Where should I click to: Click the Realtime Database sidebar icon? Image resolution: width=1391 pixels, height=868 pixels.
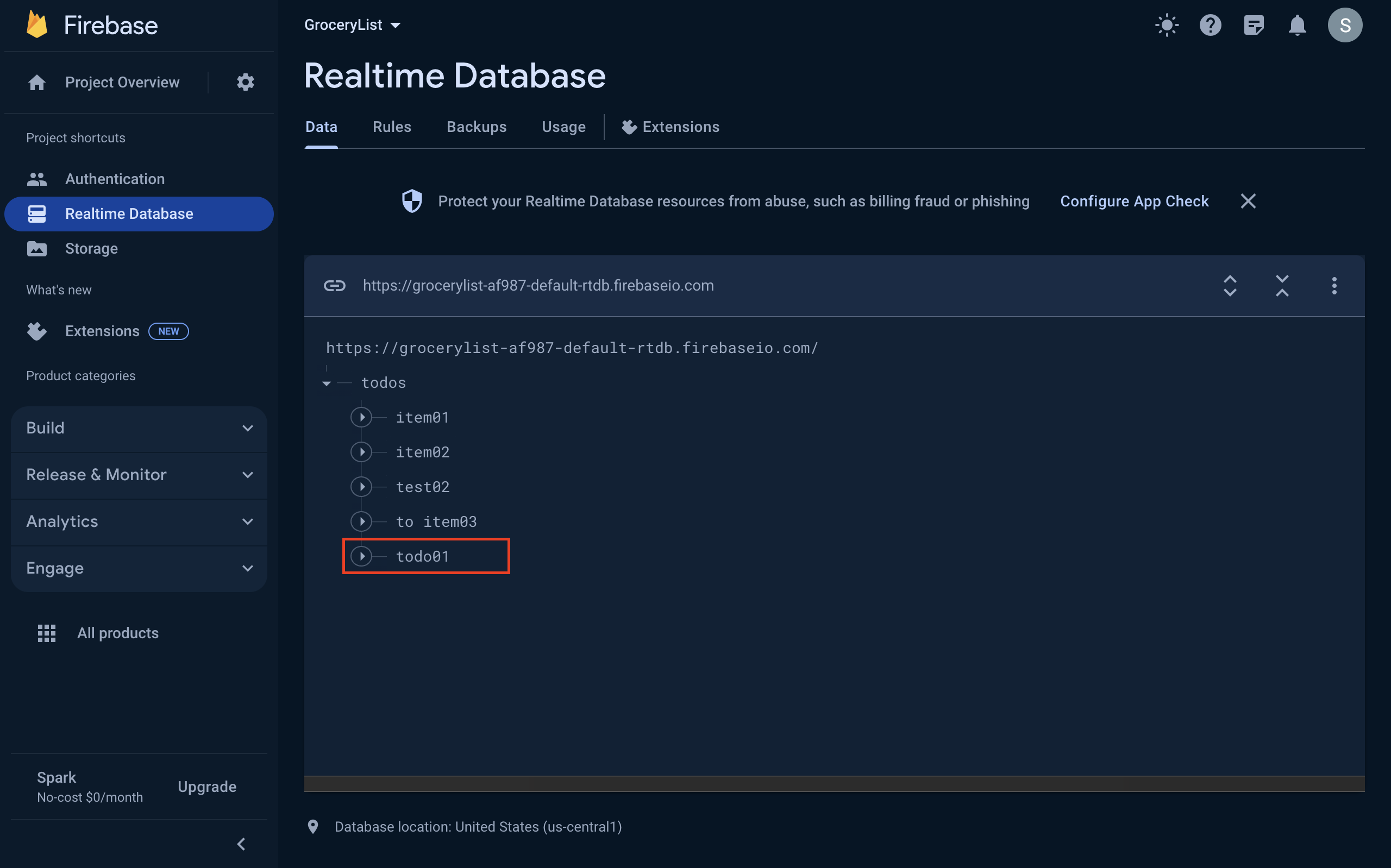coord(37,214)
